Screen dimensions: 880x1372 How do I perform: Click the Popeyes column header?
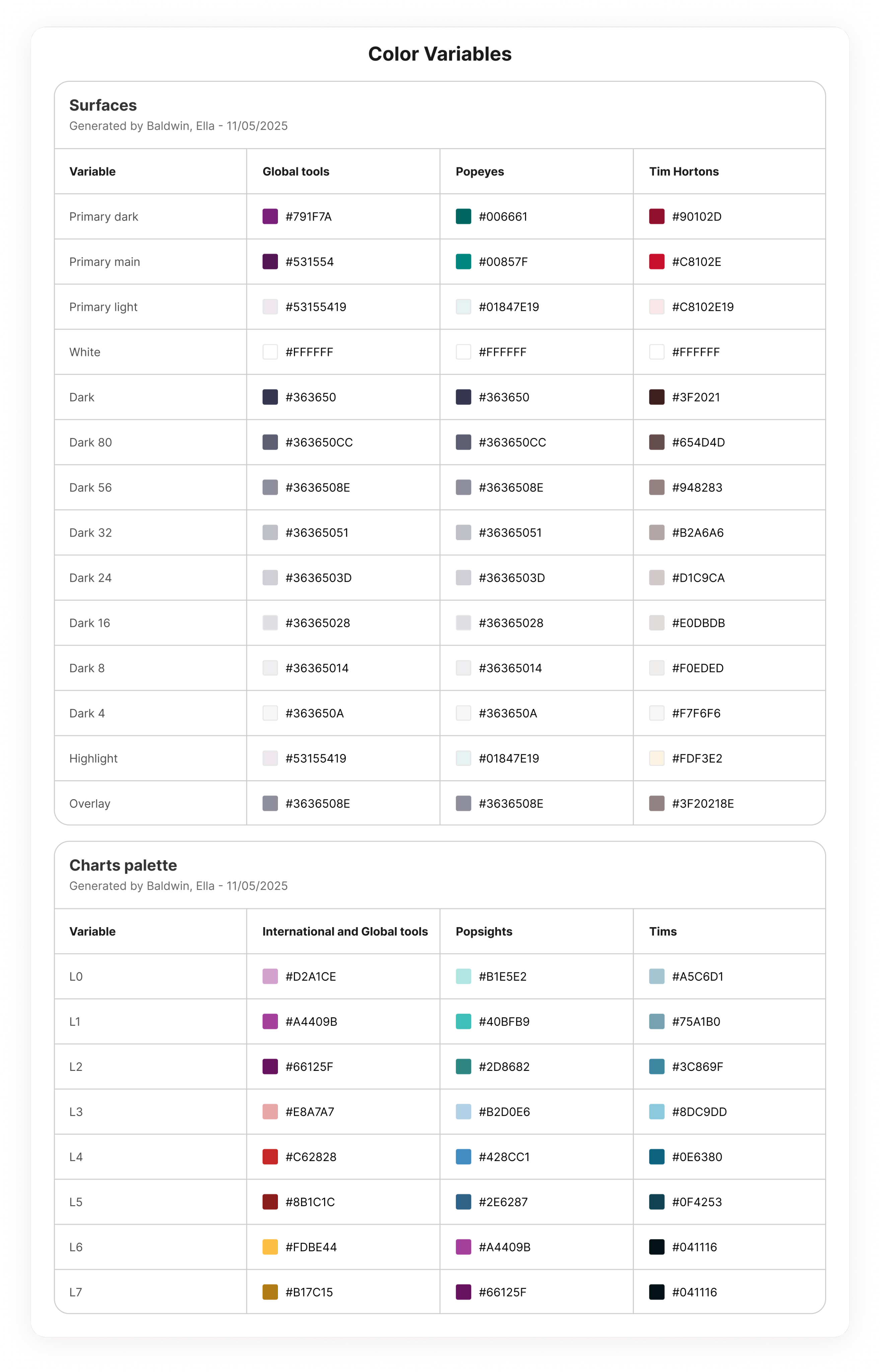(480, 171)
